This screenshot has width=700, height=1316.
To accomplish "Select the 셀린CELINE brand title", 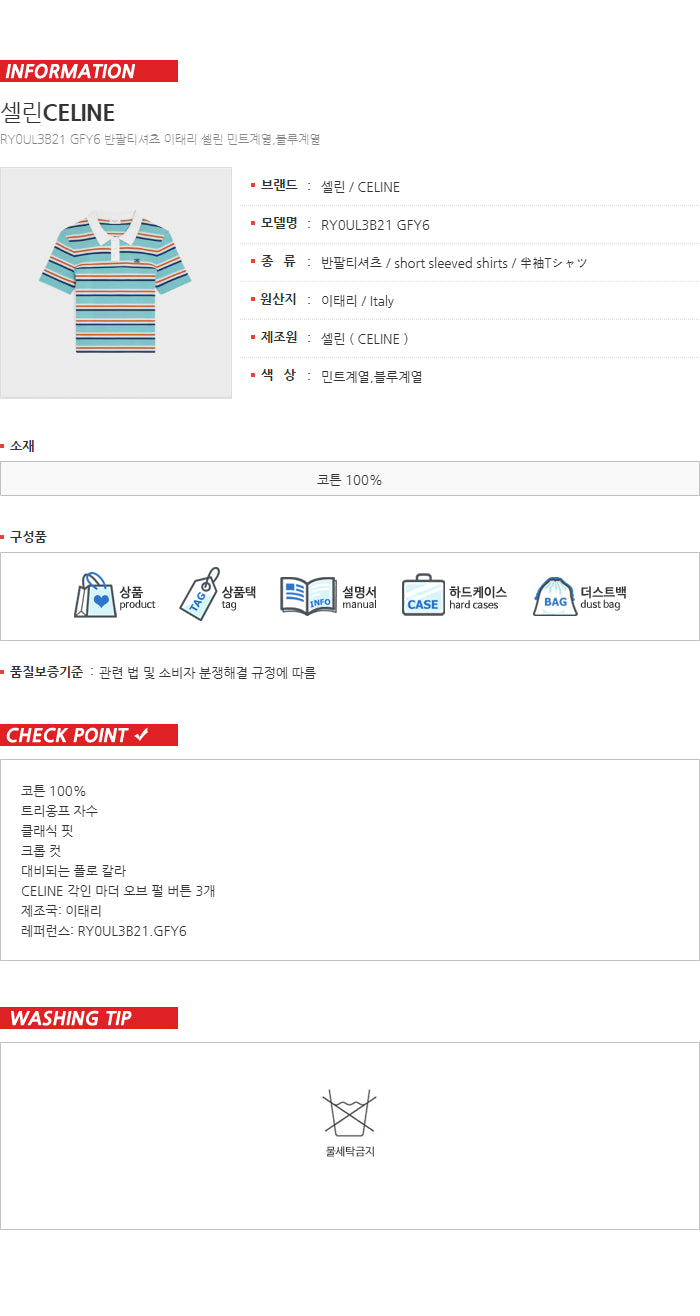I will click(58, 112).
